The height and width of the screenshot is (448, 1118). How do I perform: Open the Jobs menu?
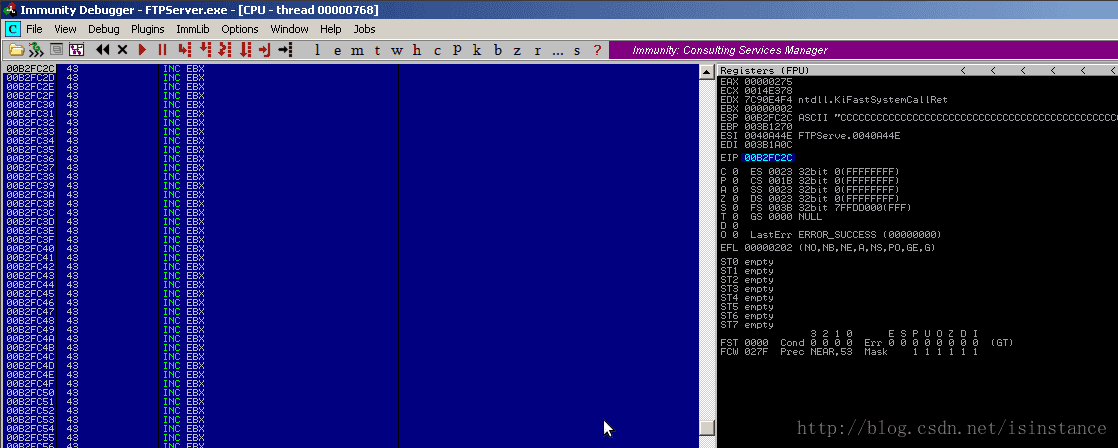click(x=364, y=29)
